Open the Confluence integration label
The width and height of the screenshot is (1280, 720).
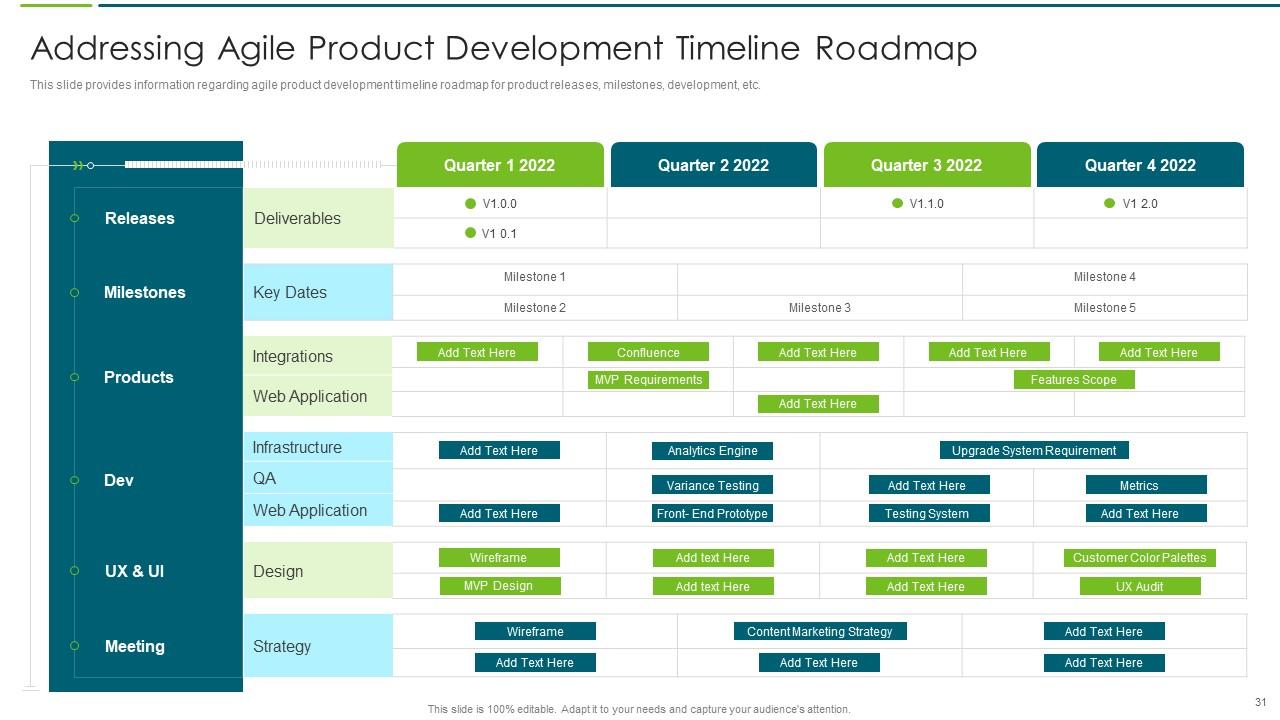pos(648,352)
